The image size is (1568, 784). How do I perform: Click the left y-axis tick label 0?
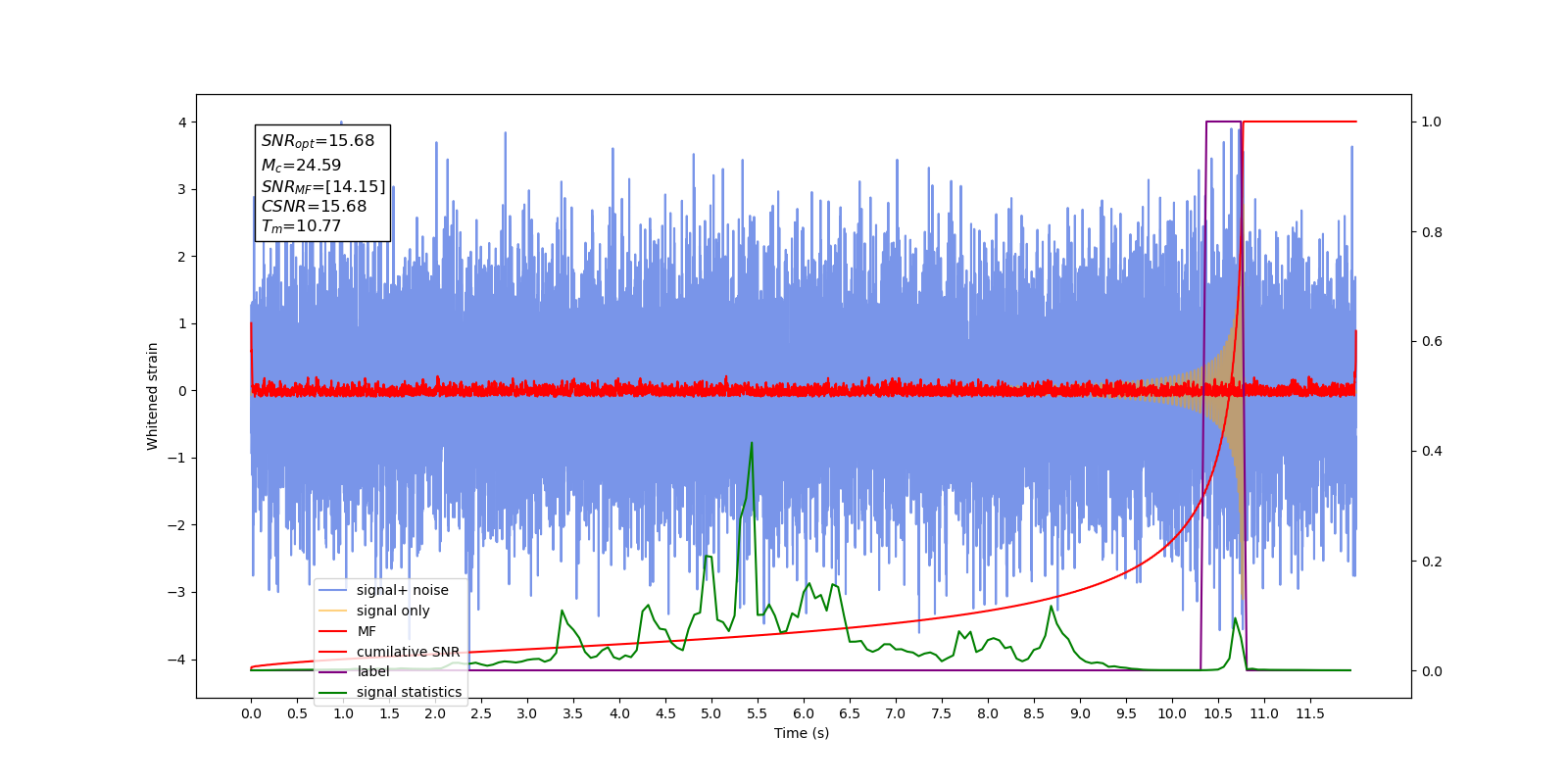click(x=182, y=391)
